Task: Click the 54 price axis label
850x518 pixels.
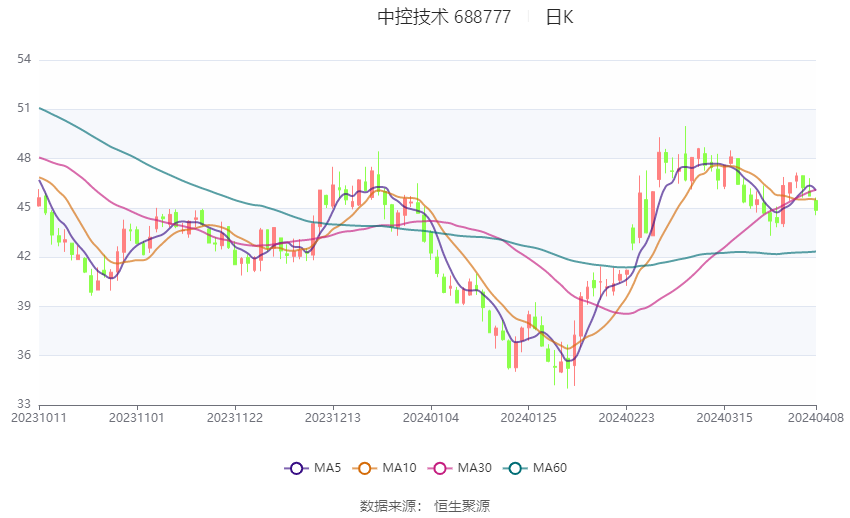Action: click(24, 59)
